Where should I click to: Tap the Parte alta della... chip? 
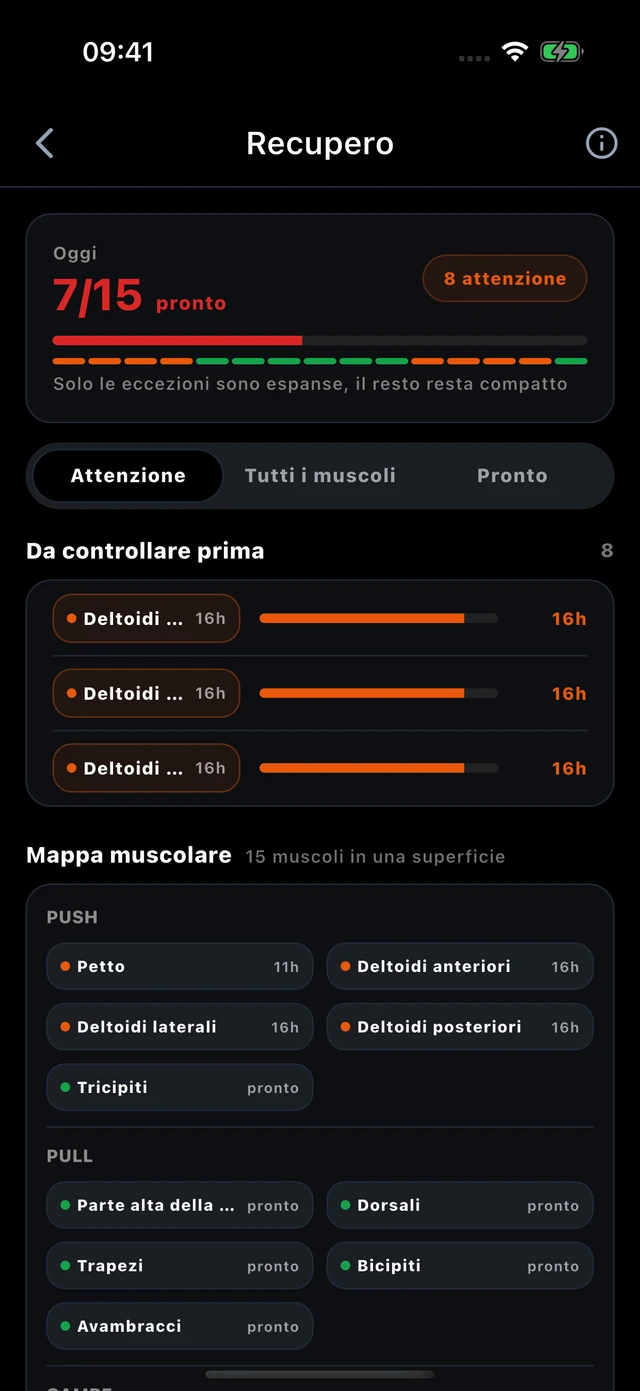click(x=180, y=1206)
